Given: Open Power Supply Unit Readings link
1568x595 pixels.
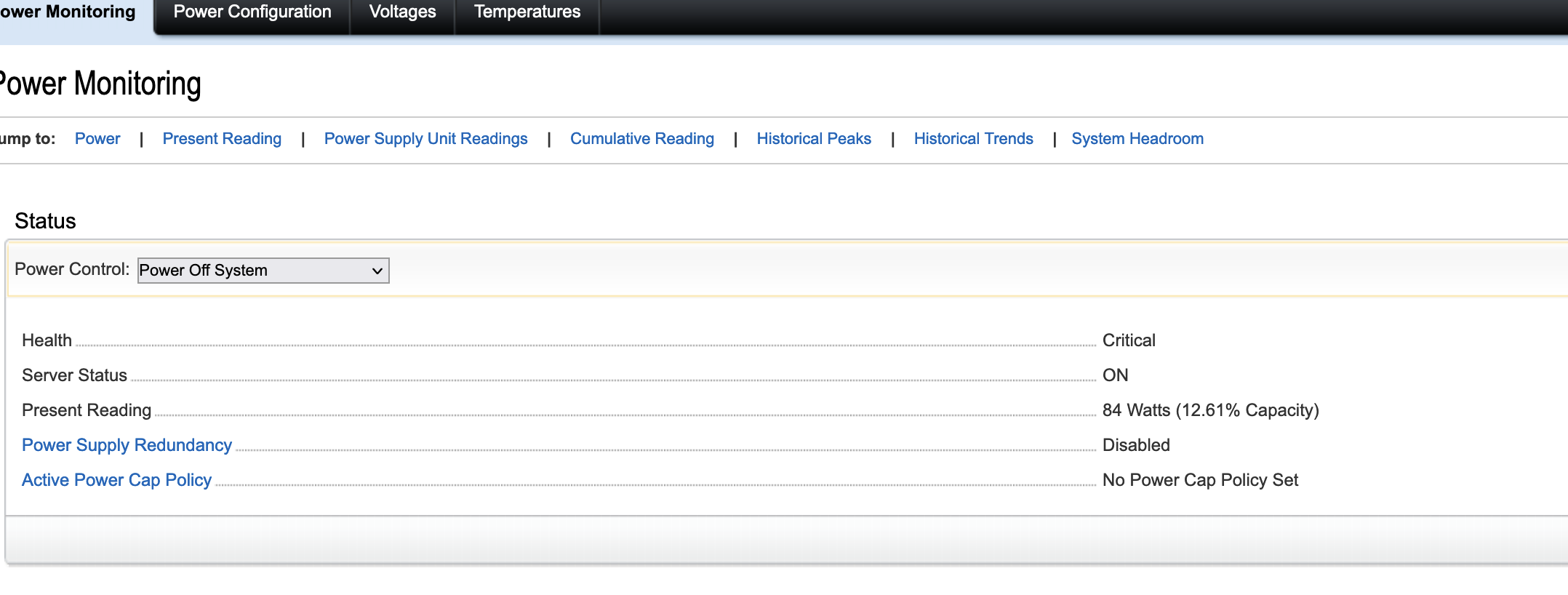Looking at the screenshot, I should 425,139.
